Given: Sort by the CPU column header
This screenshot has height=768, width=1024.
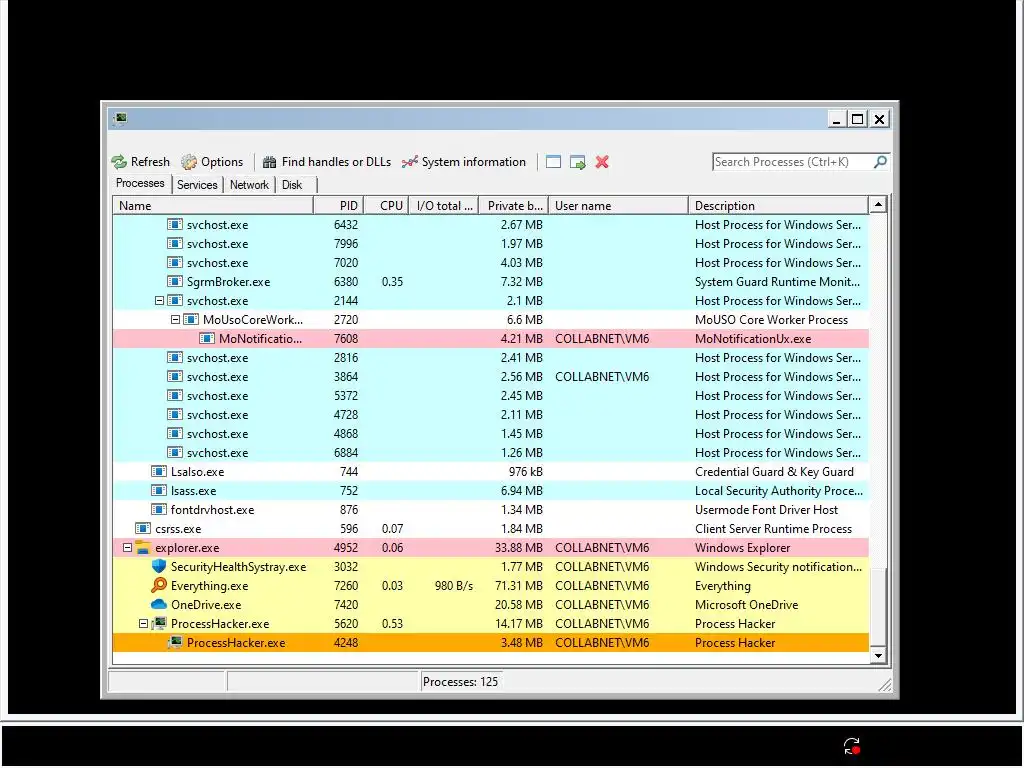Looking at the screenshot, I should 386,206.
